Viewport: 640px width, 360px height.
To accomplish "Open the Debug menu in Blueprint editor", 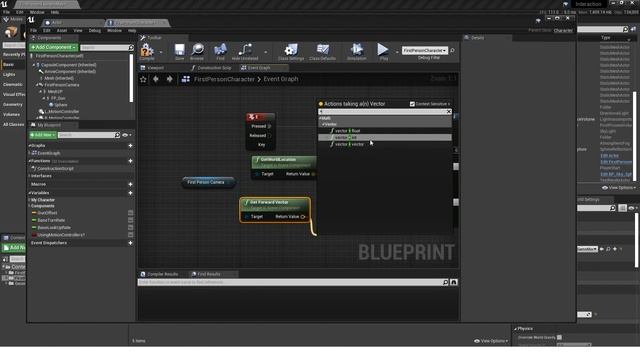I will 95,31.
